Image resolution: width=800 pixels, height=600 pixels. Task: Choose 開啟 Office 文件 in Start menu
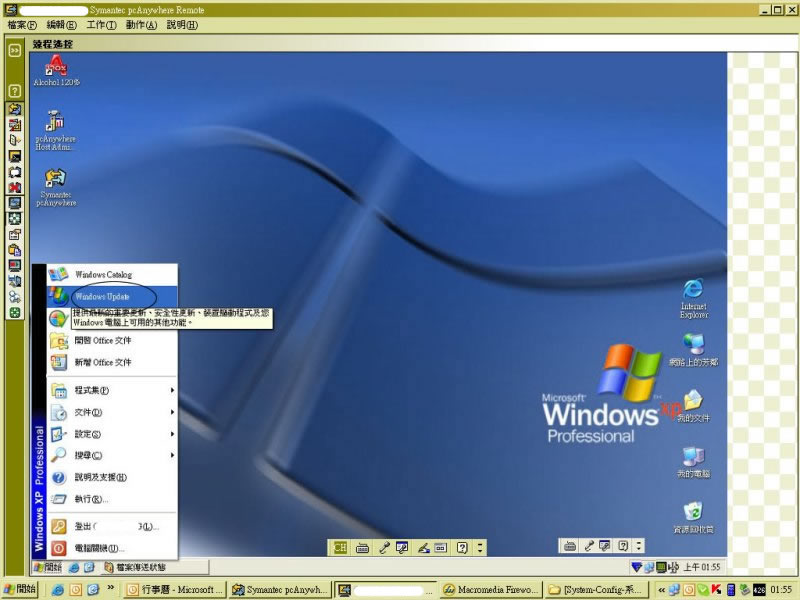pyautogui.click(x=112, y=340)
